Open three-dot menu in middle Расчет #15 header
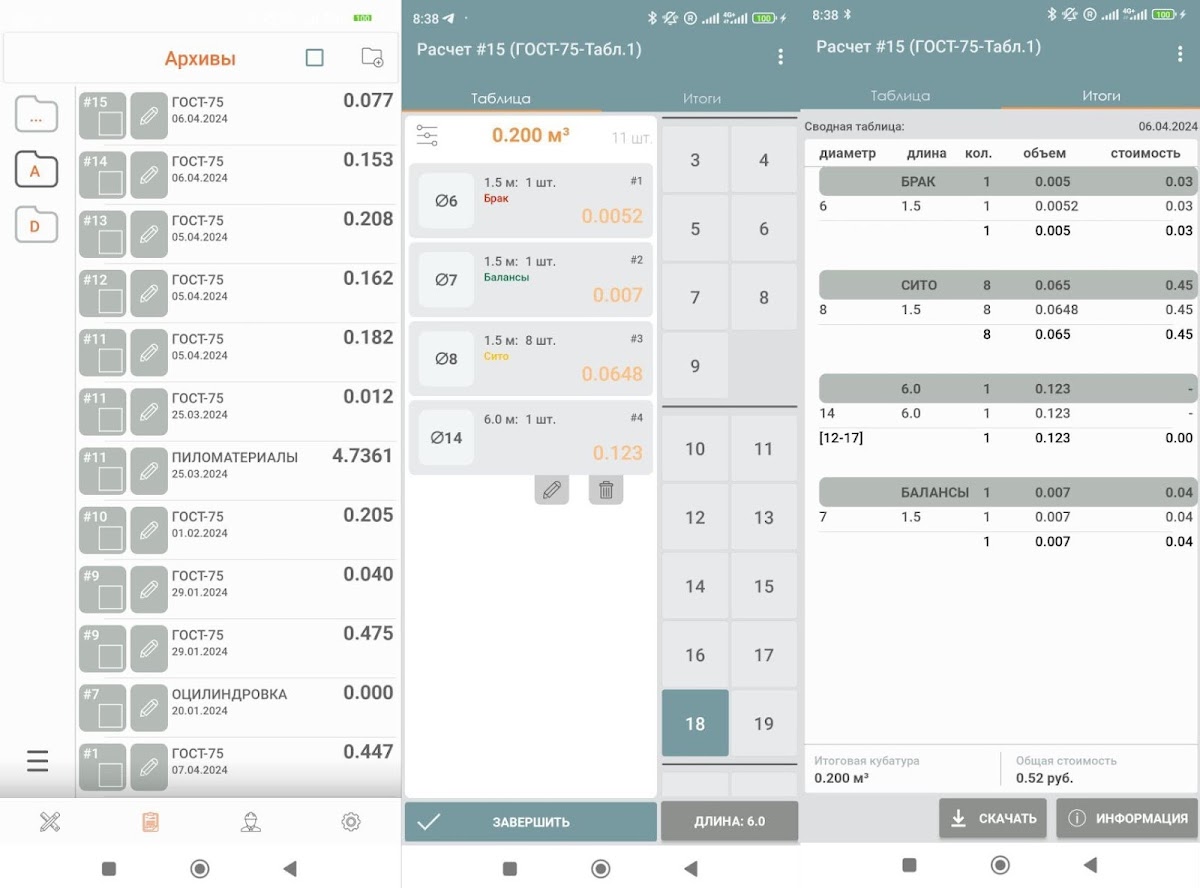The image size is (1200, 888). [781, 57]
